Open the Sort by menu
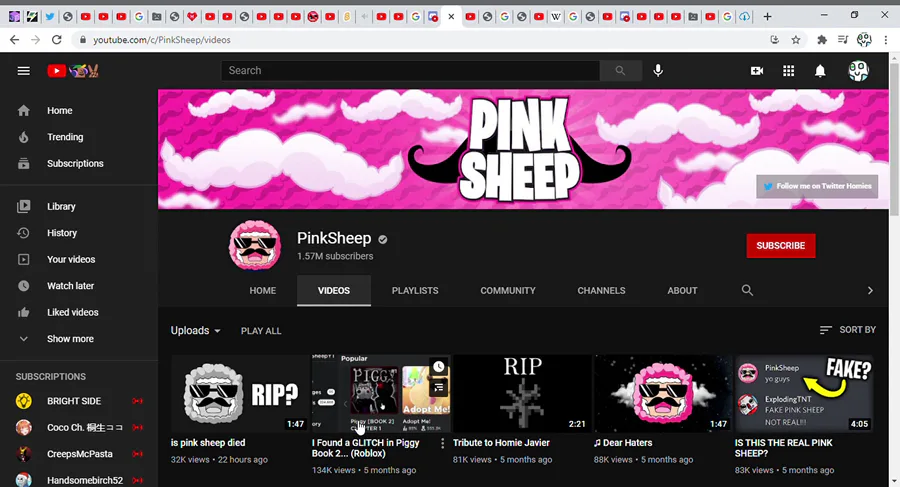Screen dimensions: 900x487 point(848,330)
